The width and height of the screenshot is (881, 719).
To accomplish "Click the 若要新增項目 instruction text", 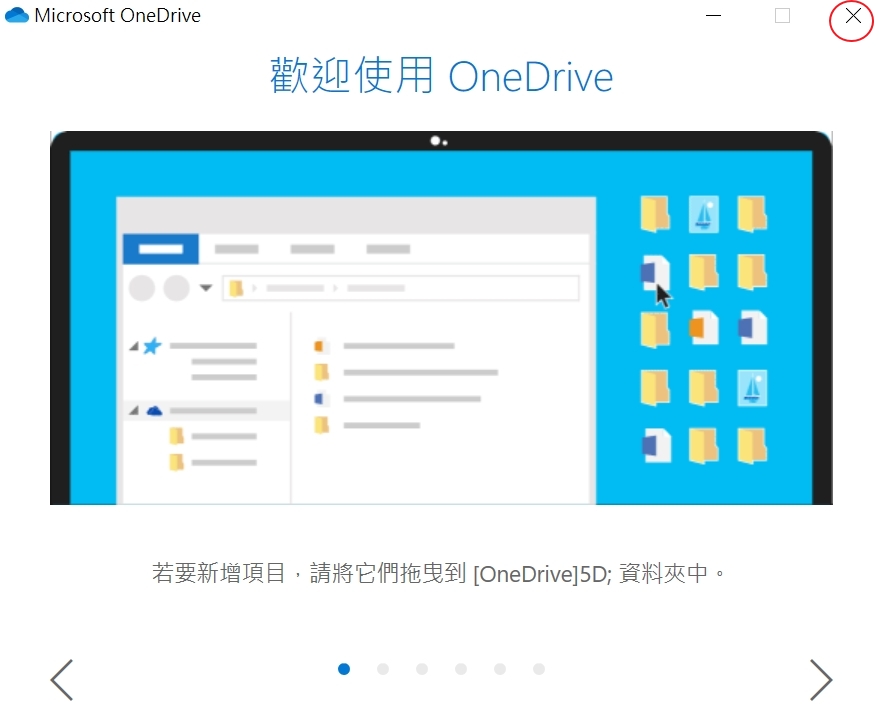I will 438,574.
